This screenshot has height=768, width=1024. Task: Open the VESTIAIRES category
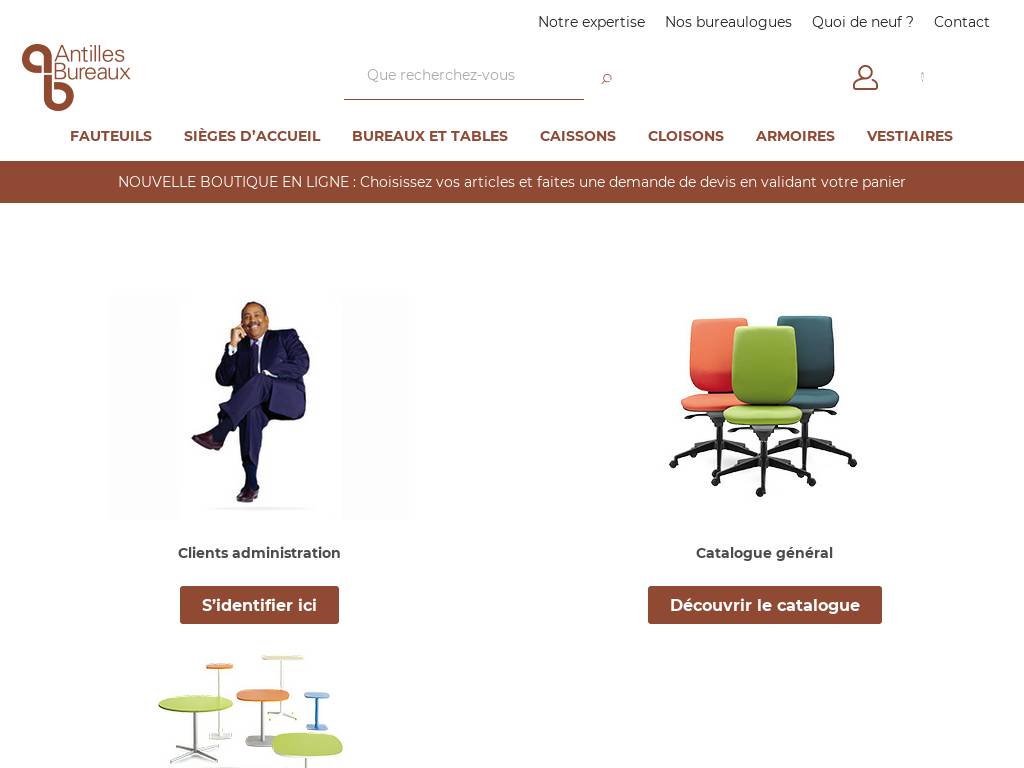(x=910, y=136)
